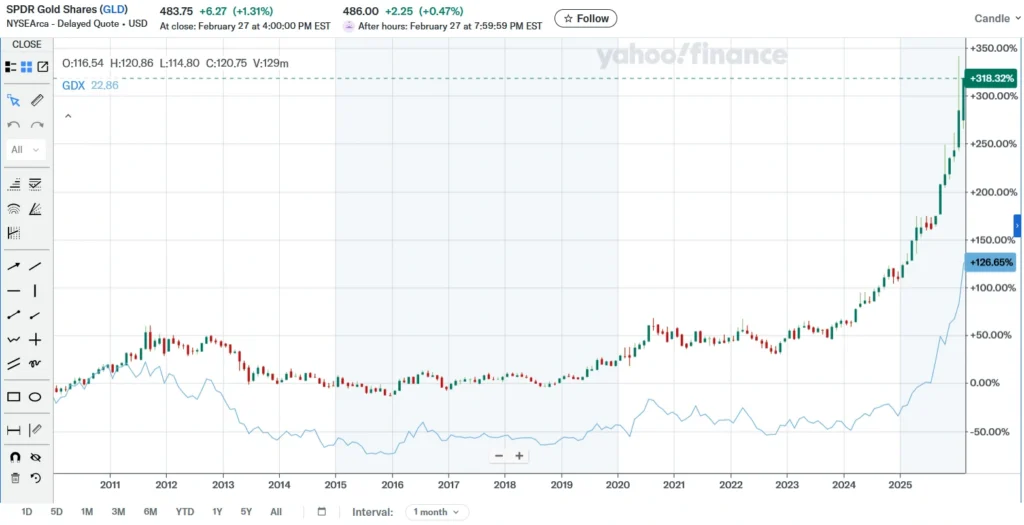The width and height of the screenshot is (1024, 525).
Task: Choose the vertical line tool
Action: 35,291
